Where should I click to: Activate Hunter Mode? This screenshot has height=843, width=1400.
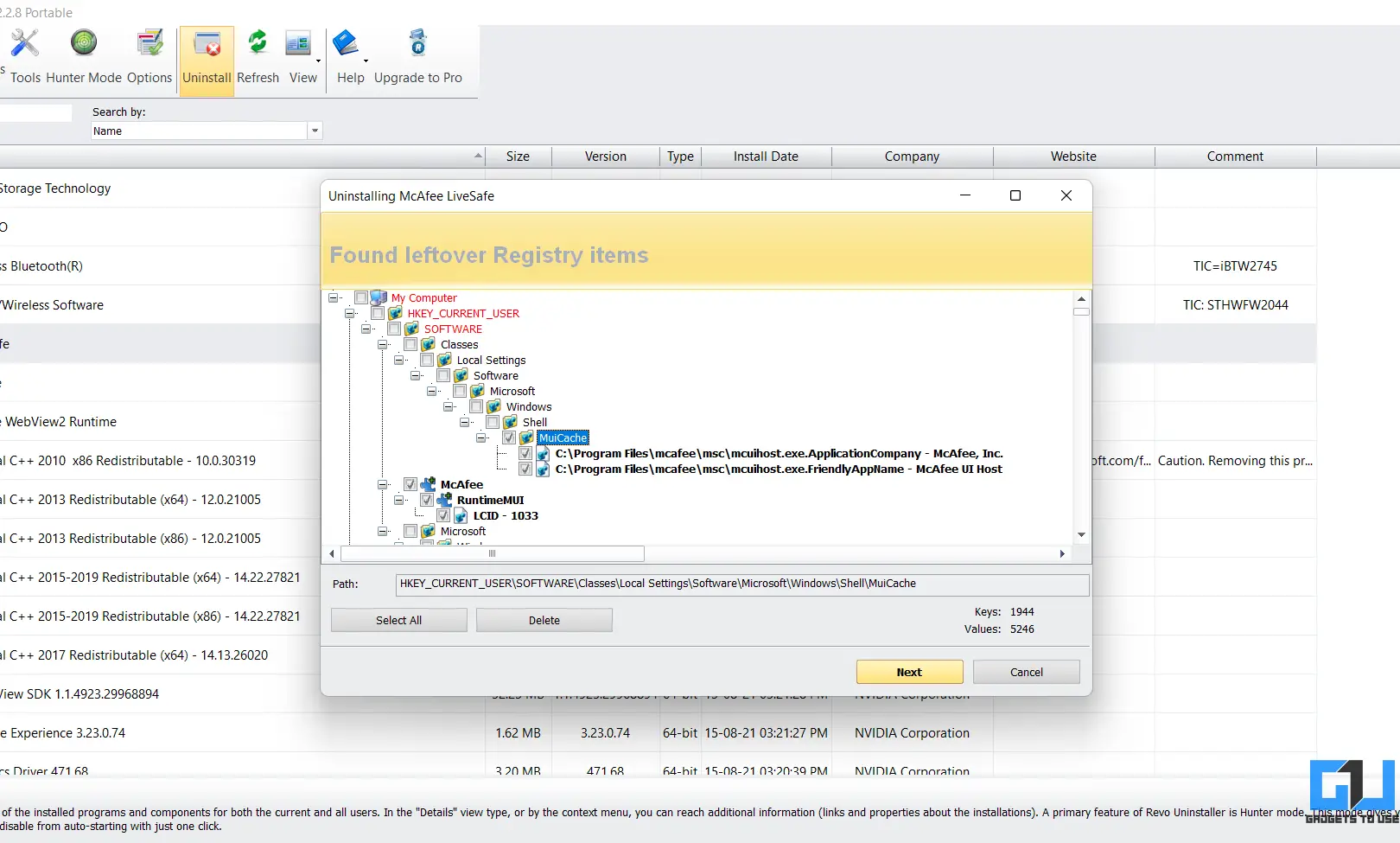click(x=84, y=57)
